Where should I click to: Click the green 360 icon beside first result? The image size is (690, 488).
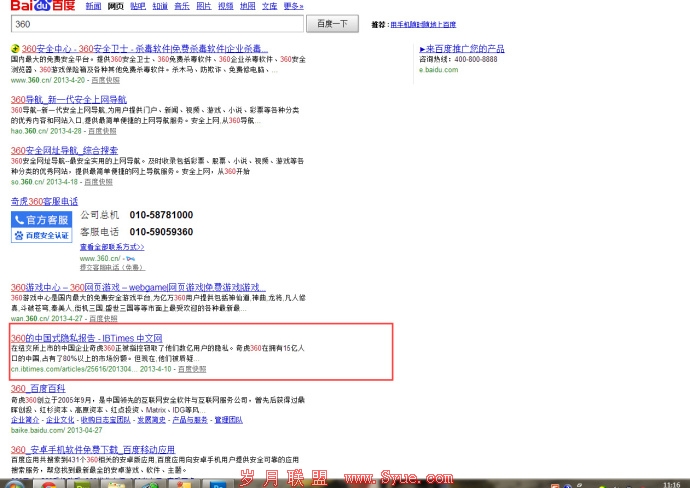15,48
